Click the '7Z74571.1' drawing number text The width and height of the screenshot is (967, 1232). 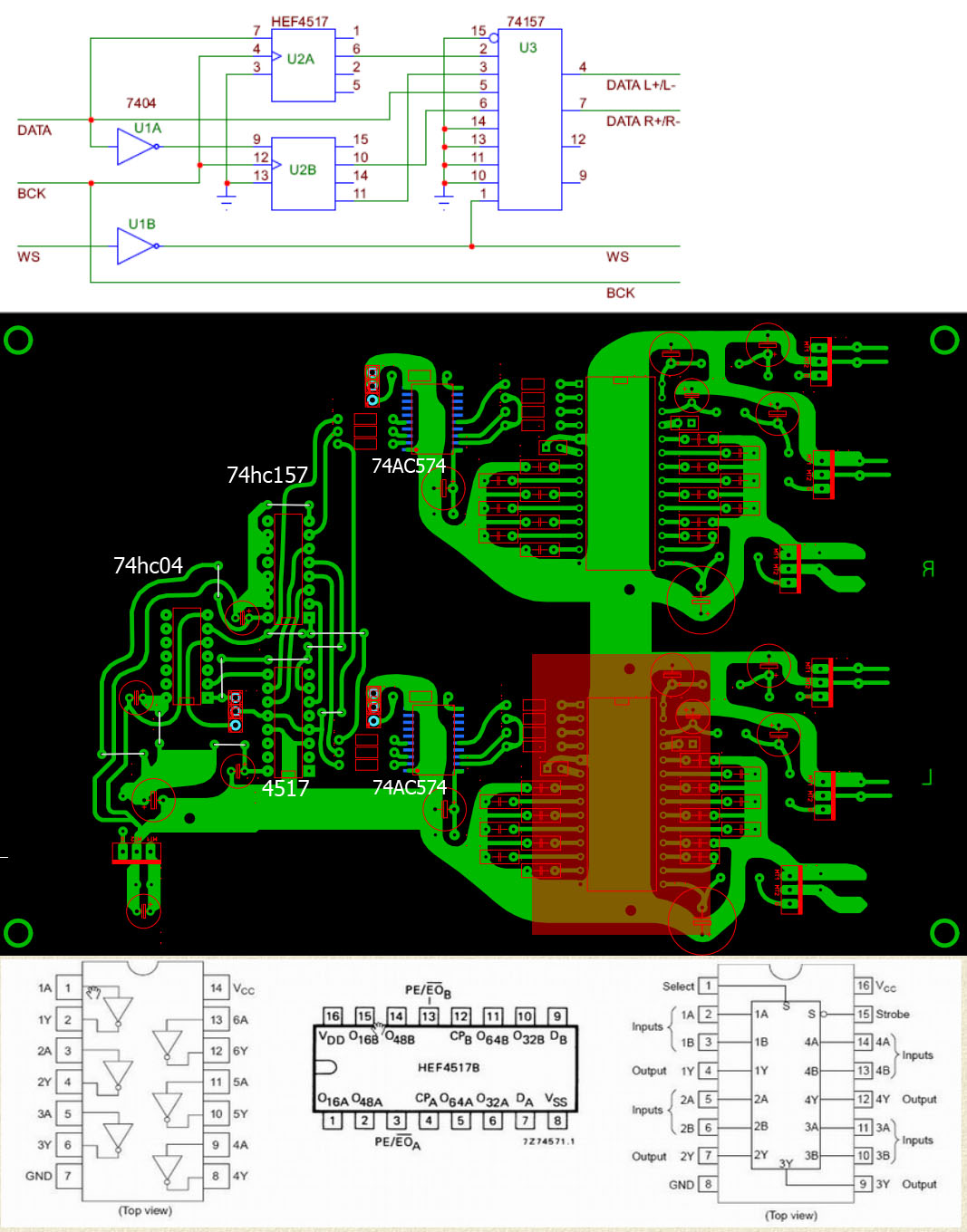point(549,1141)
